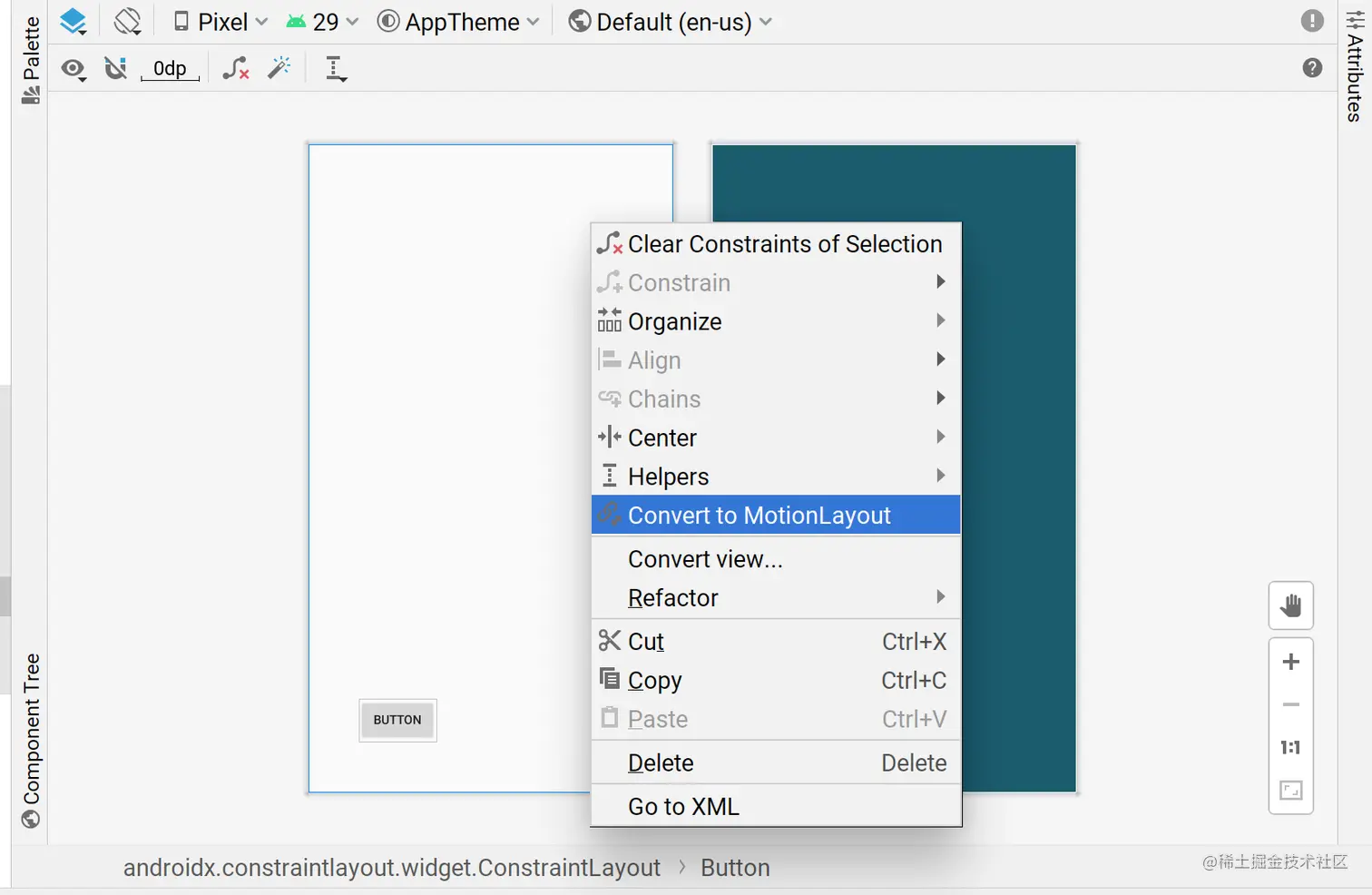The image size is (1372, 895).
Task: Open the AppTheme selector dropdown
Action: coord(458,21)
